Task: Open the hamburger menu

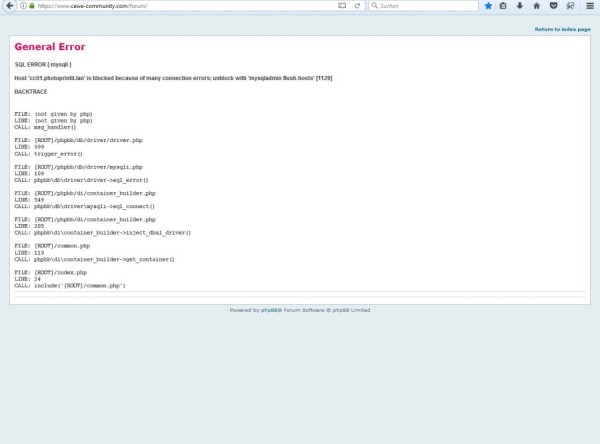Action: (590, 6)
